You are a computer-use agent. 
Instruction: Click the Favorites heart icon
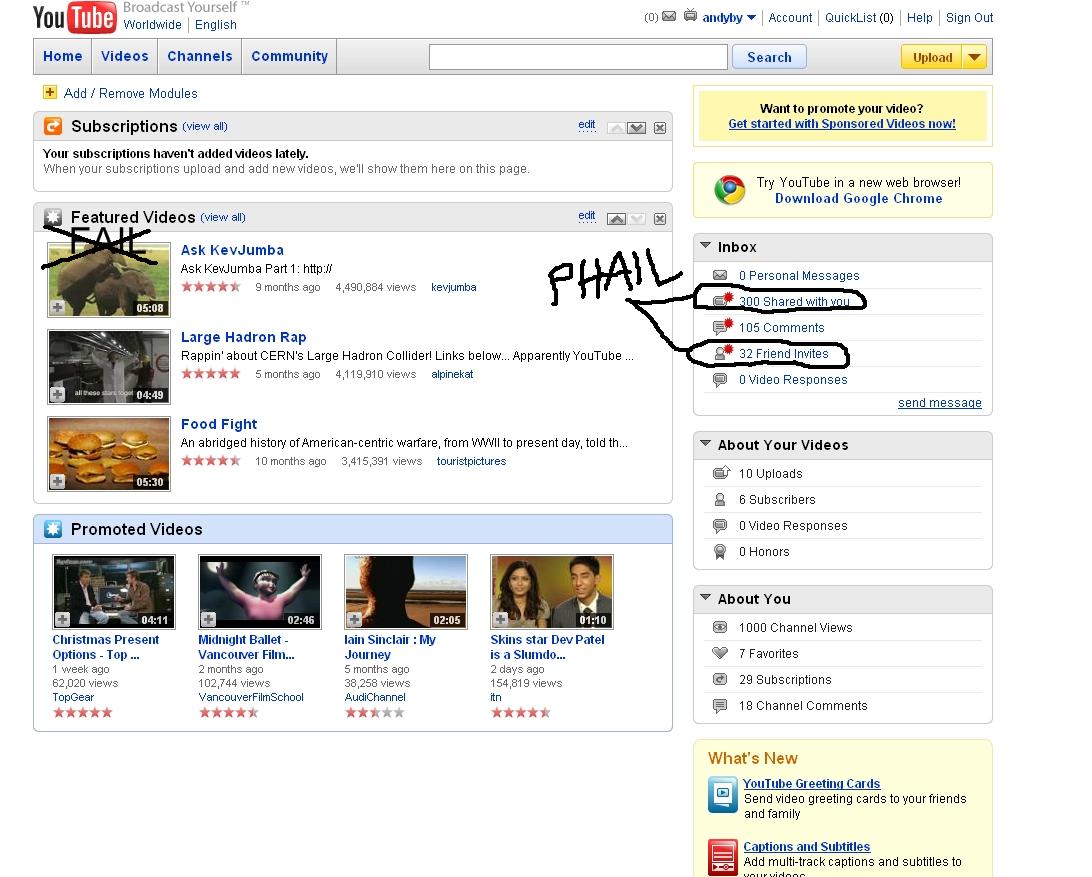[x=720, y=653]
